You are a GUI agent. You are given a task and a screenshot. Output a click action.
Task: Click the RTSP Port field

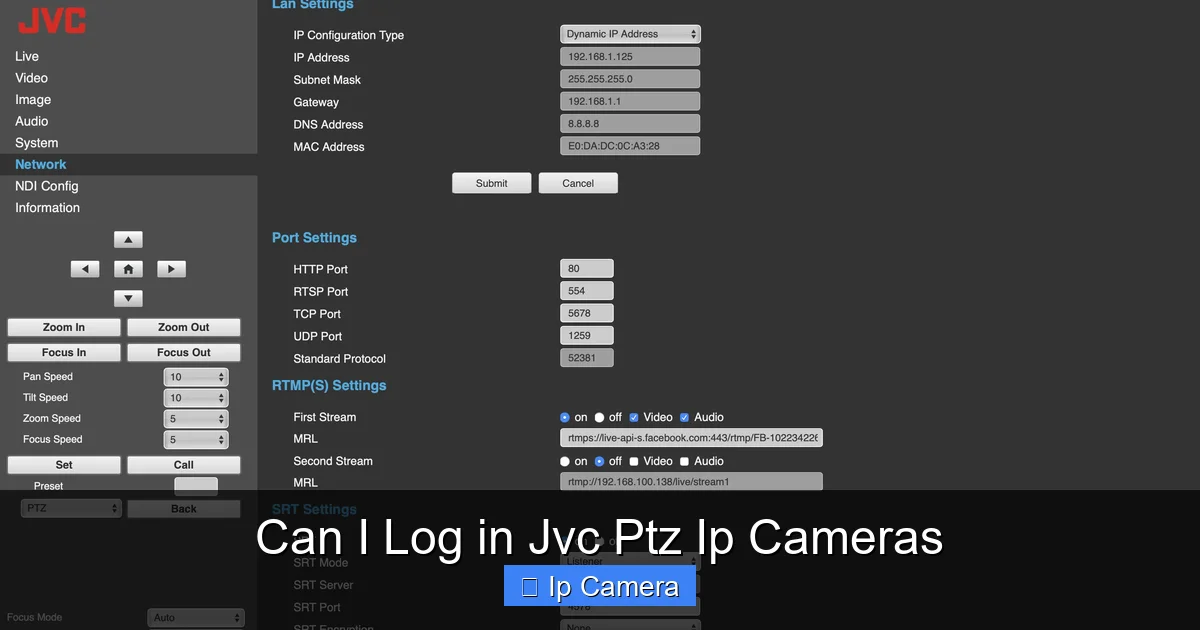coord(587,291)
